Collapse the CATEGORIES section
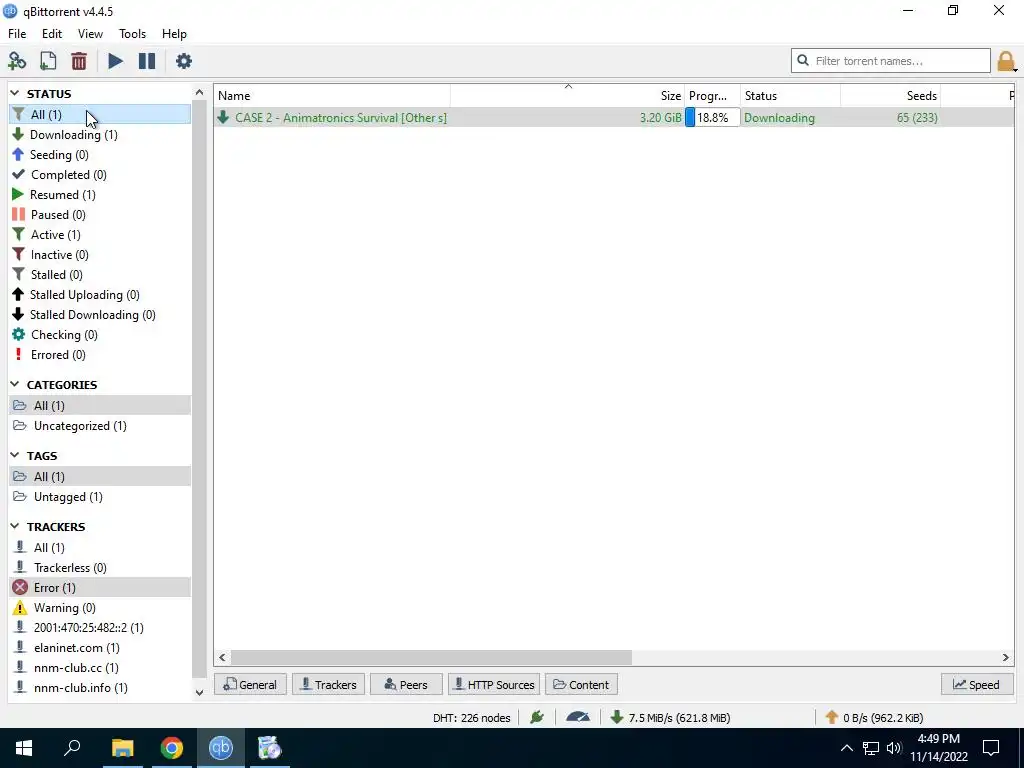This screenshot has width=1024, height=768. click(x=15, y=384)
